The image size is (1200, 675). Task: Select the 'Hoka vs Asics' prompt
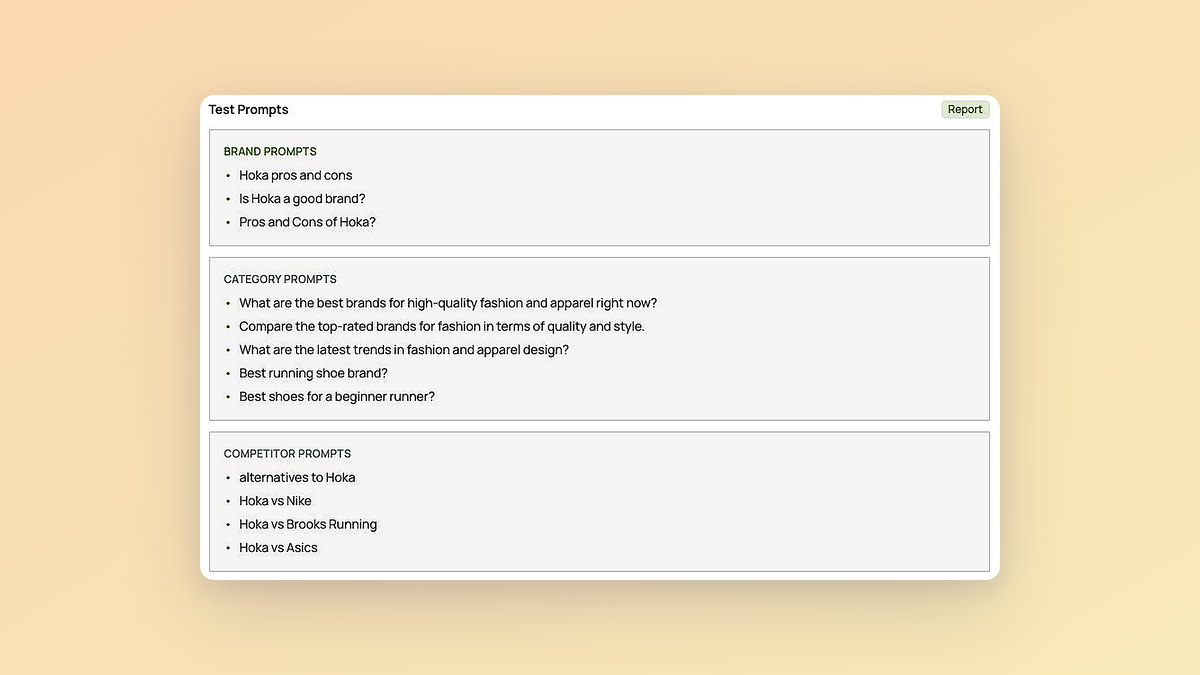coord(278,548)
